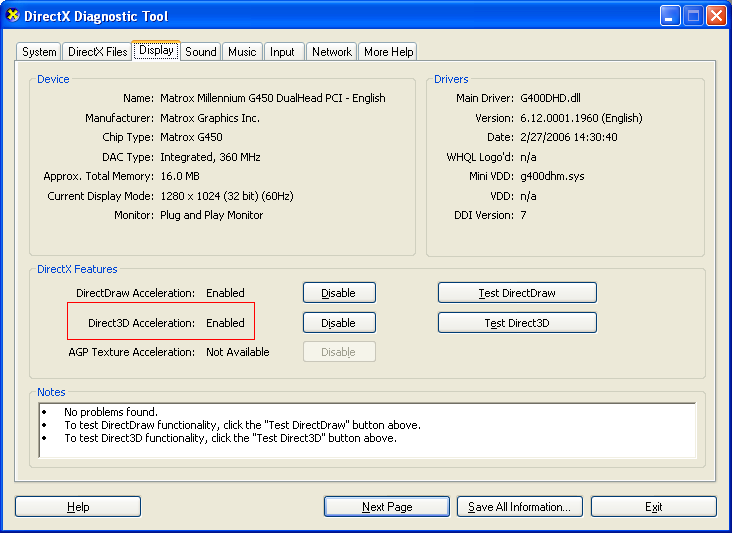
Task: Minimize the DirectX Diagnostic Tool window
Action: click(670, 16)
